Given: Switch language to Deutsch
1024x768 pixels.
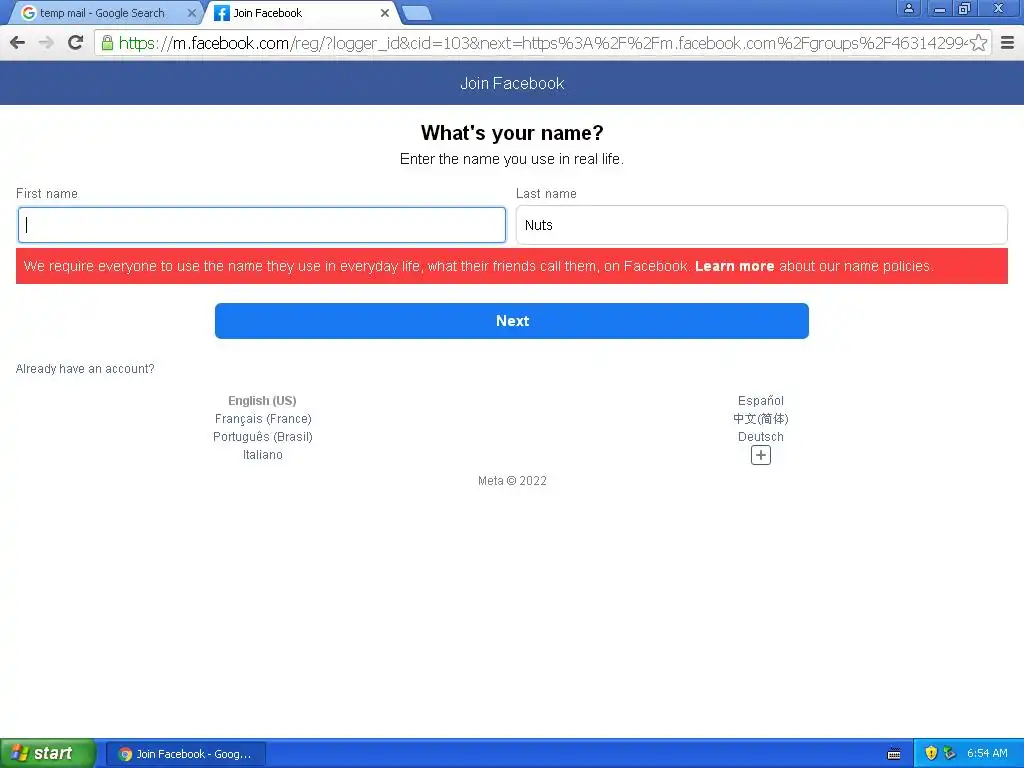Looking at the screenshot, I should click(x=761, y=437).
